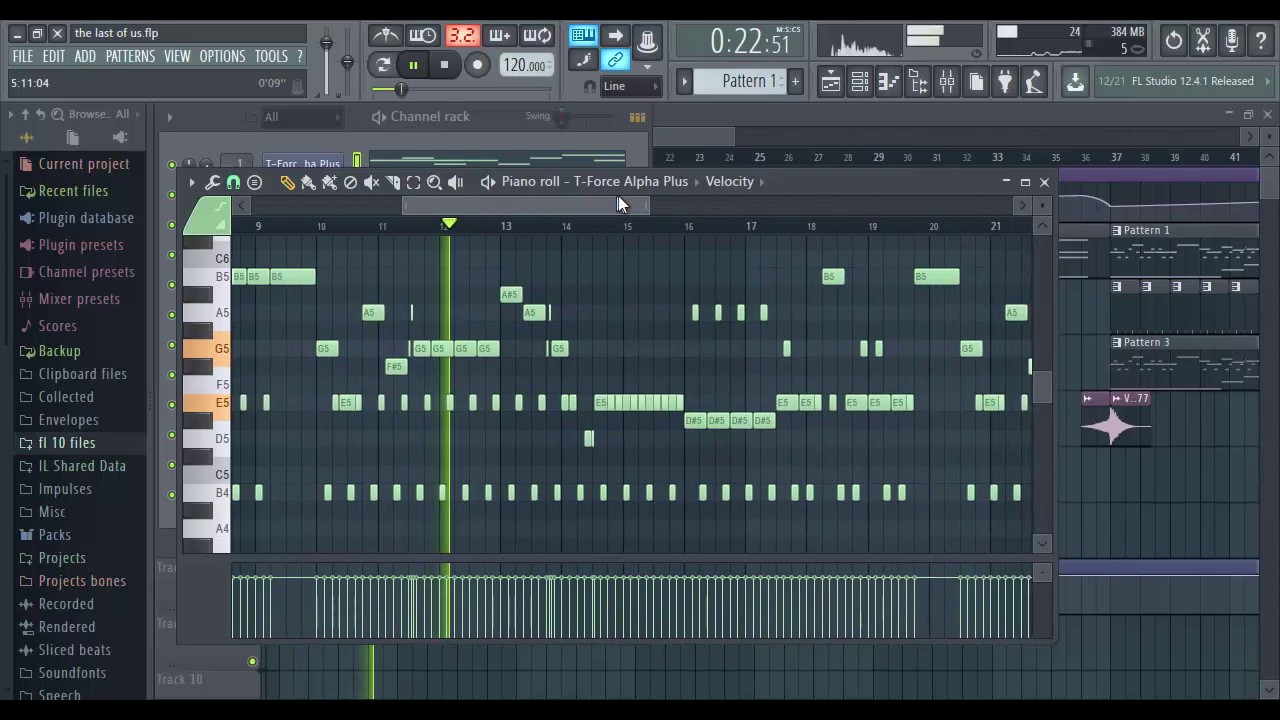Screen dimensions: 1280x720
Task: Expand the Packs folder in browser
Action: coord(54,535)
